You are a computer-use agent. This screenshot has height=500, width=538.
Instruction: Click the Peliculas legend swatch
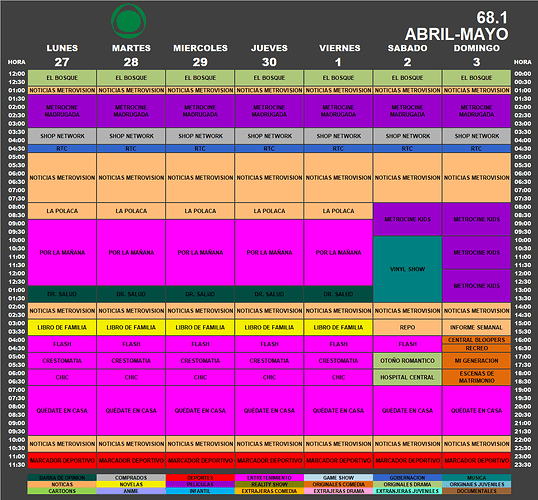(200, 484)
